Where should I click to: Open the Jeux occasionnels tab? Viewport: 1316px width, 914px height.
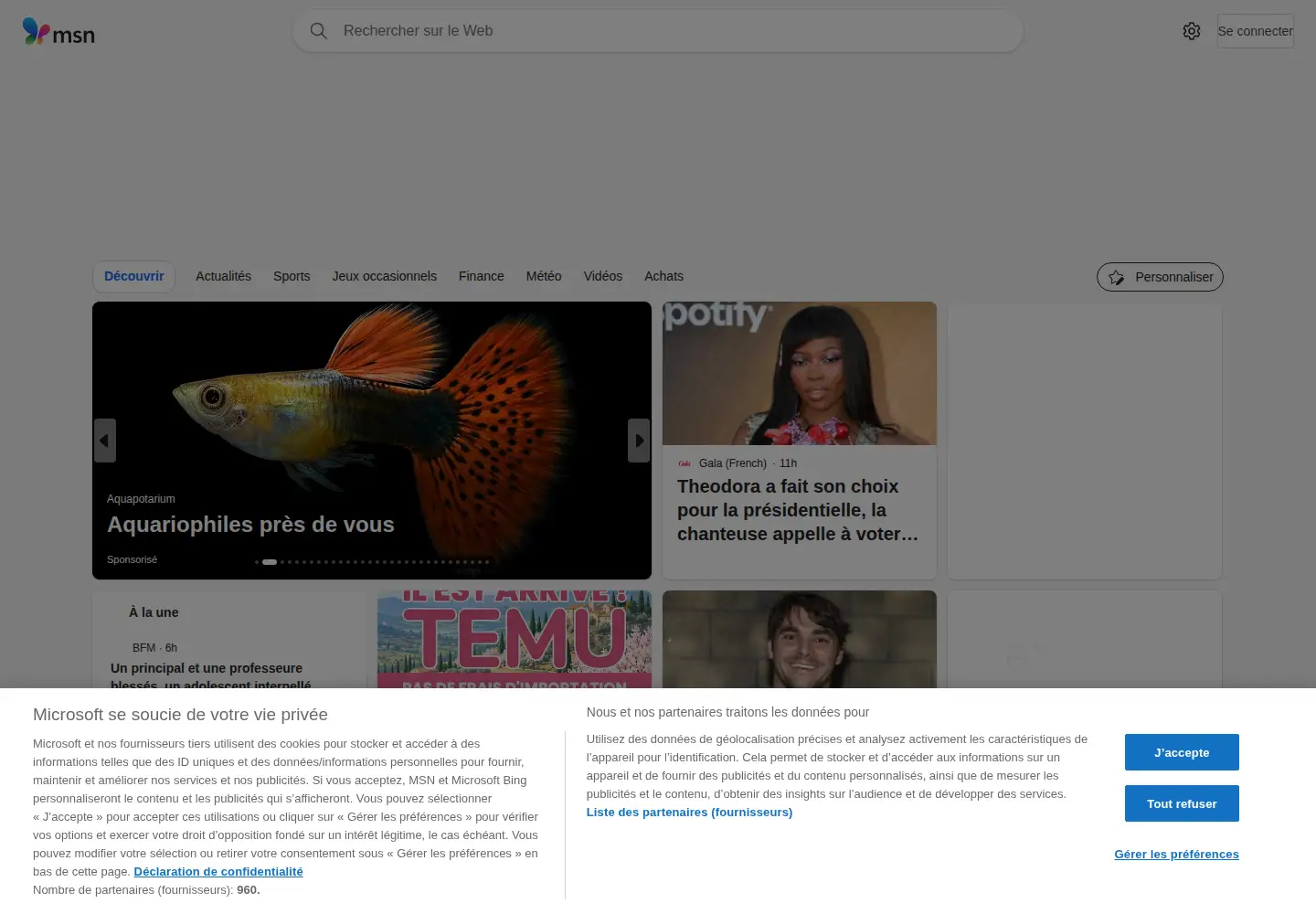[385, 276]
